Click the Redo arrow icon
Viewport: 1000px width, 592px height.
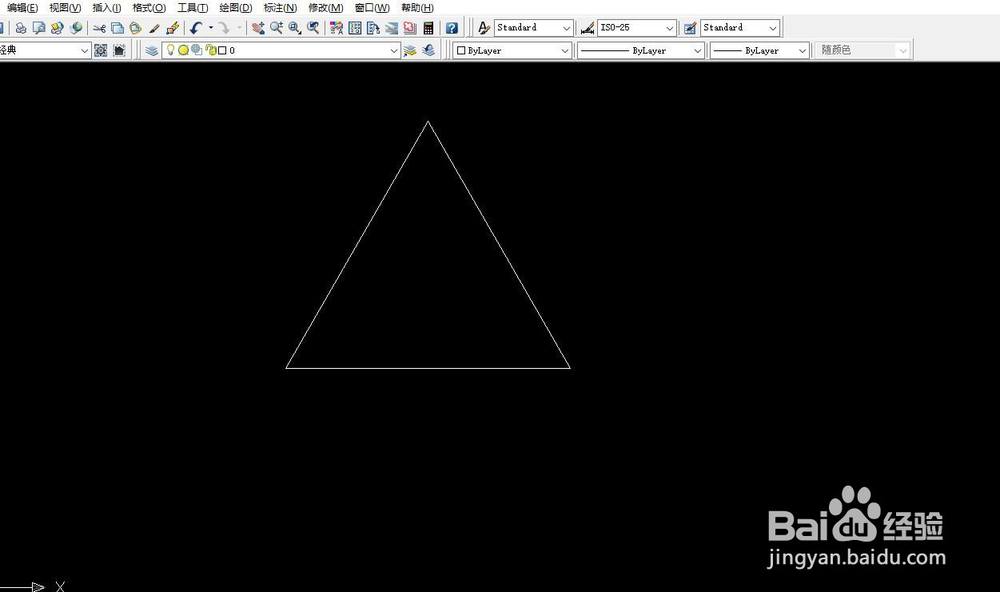224,28
